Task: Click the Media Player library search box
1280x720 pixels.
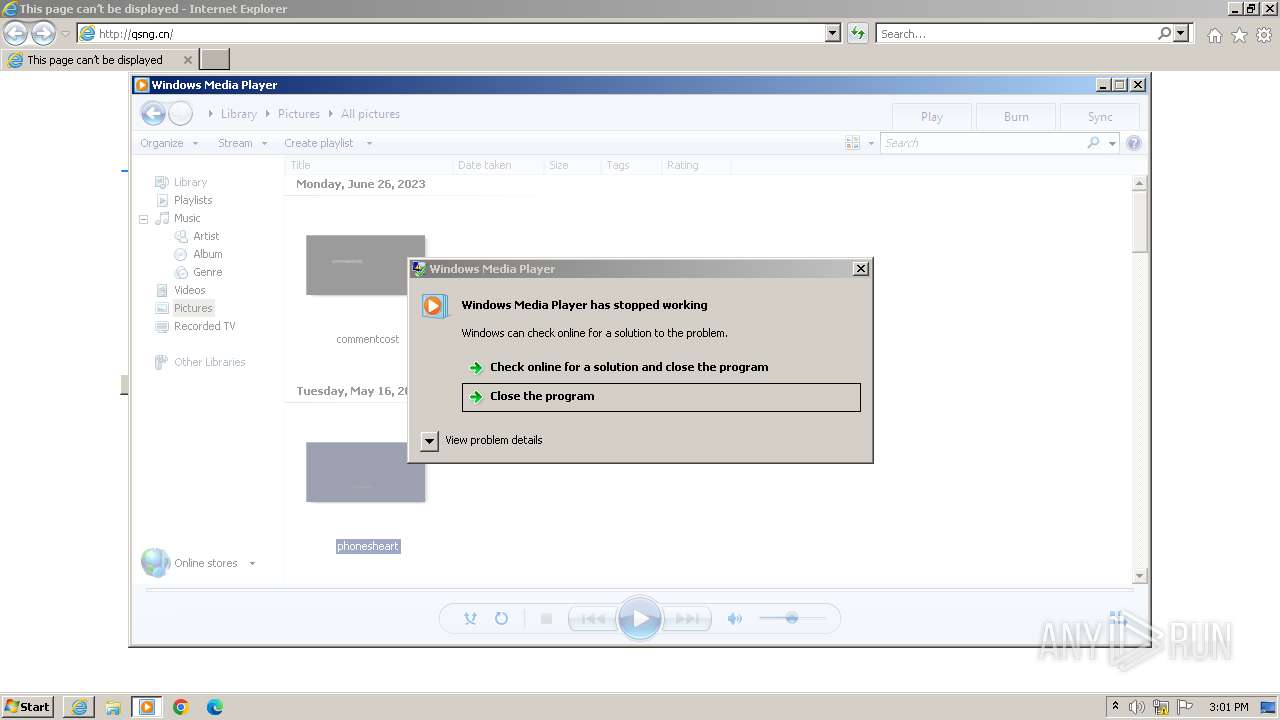Action: pos(984,143)
